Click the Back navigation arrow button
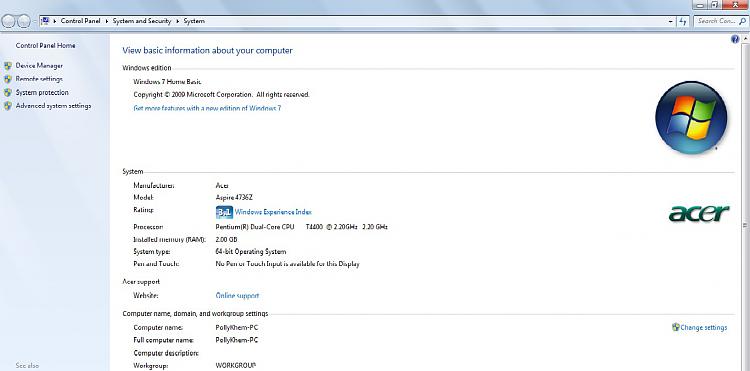 [9, 21]
